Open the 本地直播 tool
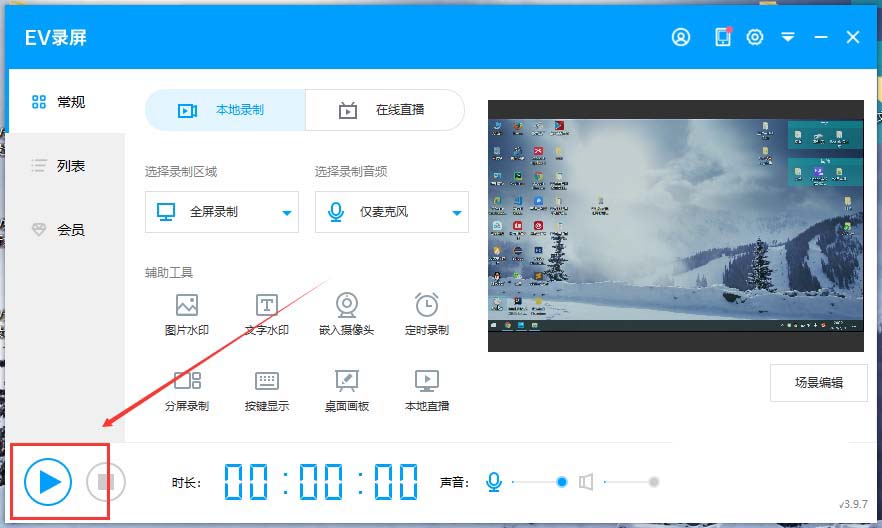 click(x=426, y=391)
